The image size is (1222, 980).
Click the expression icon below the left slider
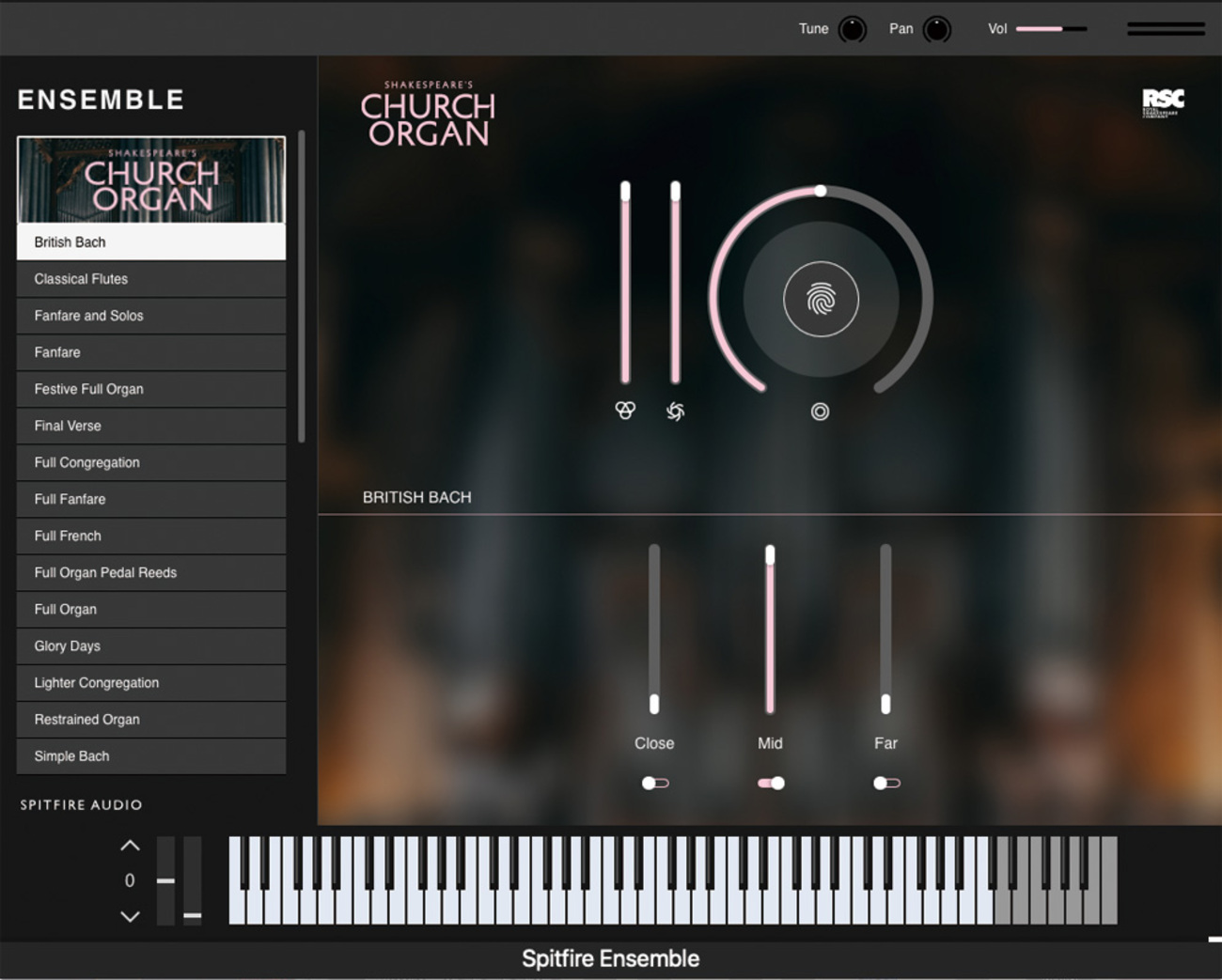pos(625,411)
